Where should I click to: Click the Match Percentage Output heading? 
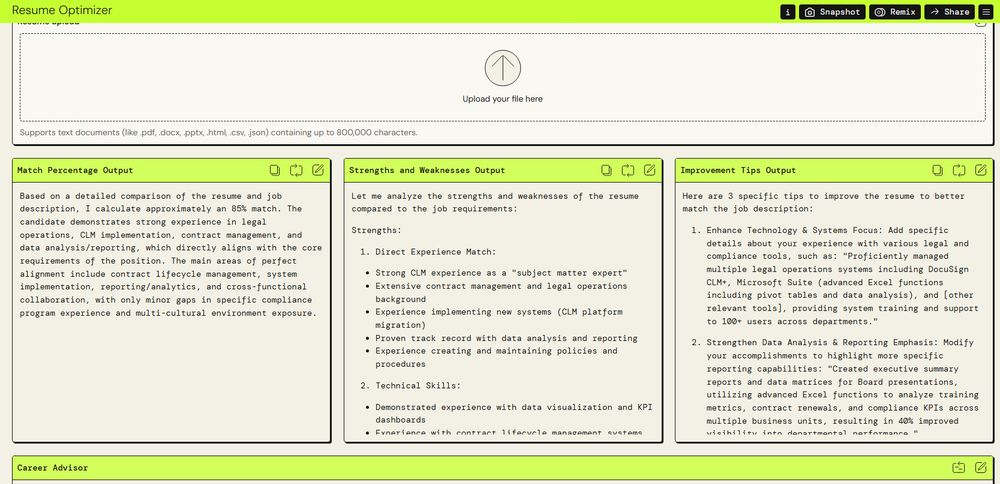click(75, 170)
